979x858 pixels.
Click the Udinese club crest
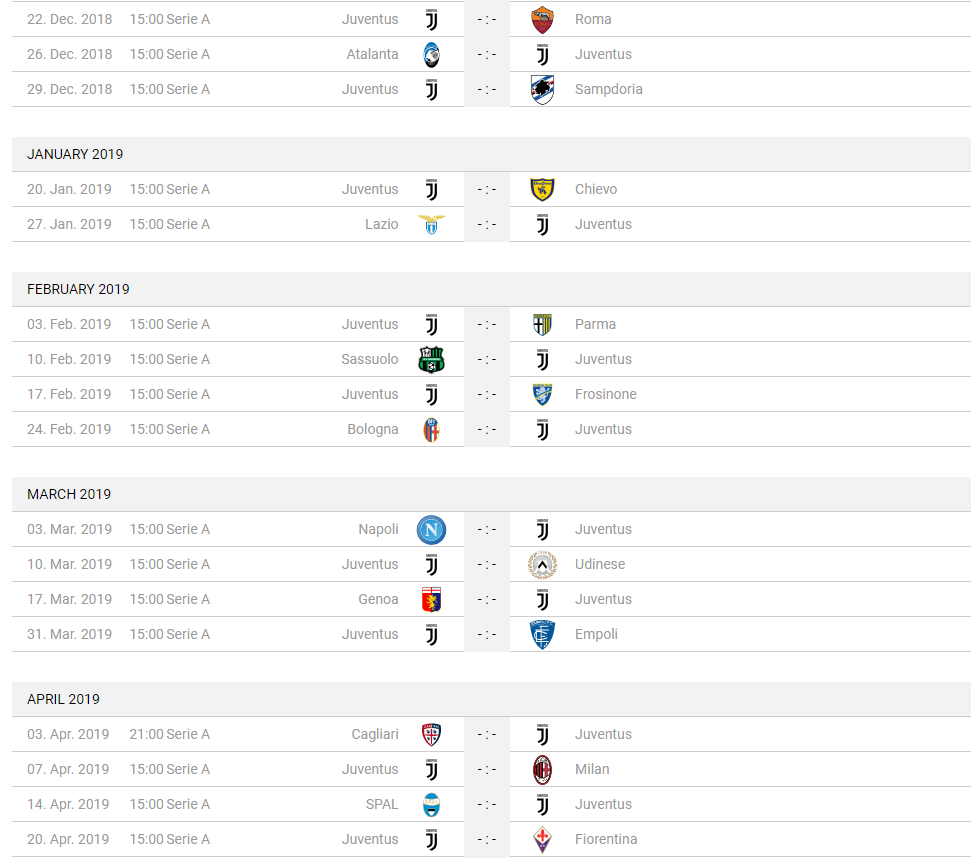click(542, 565)
